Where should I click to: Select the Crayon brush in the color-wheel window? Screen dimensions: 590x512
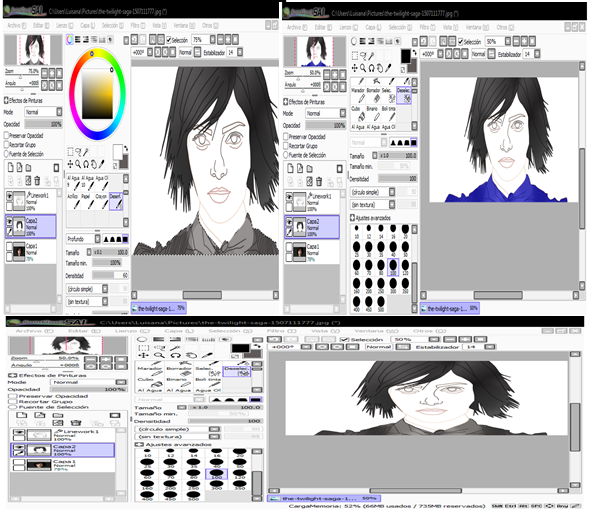click(x=101, y=202)
